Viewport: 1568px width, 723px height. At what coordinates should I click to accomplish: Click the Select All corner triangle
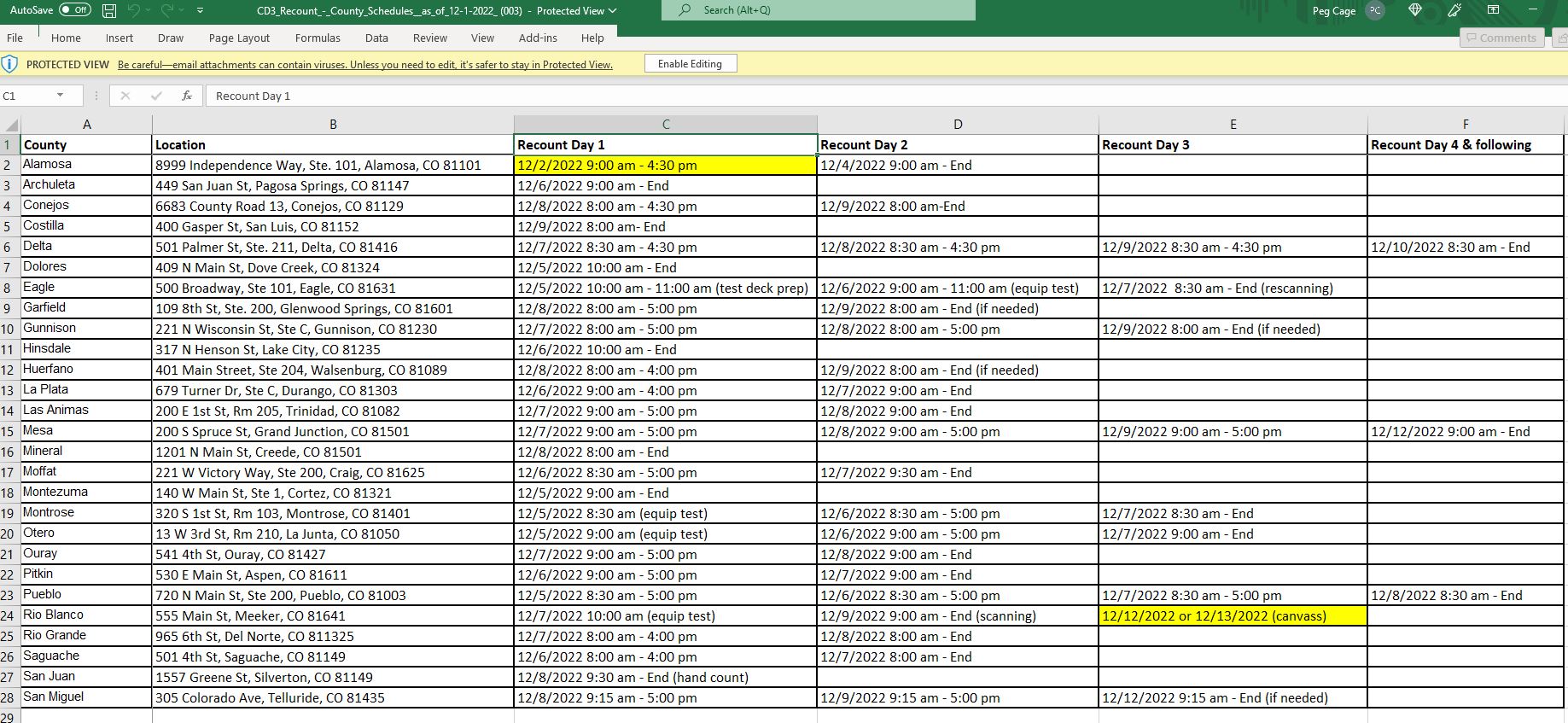pos(11,125)
